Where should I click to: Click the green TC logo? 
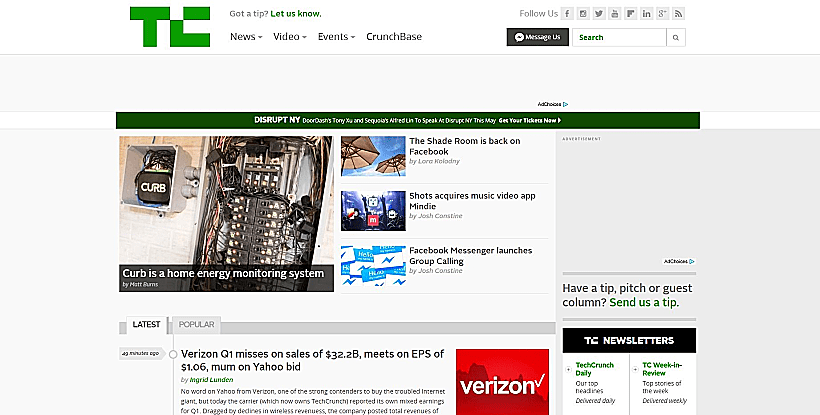(170, 27)
